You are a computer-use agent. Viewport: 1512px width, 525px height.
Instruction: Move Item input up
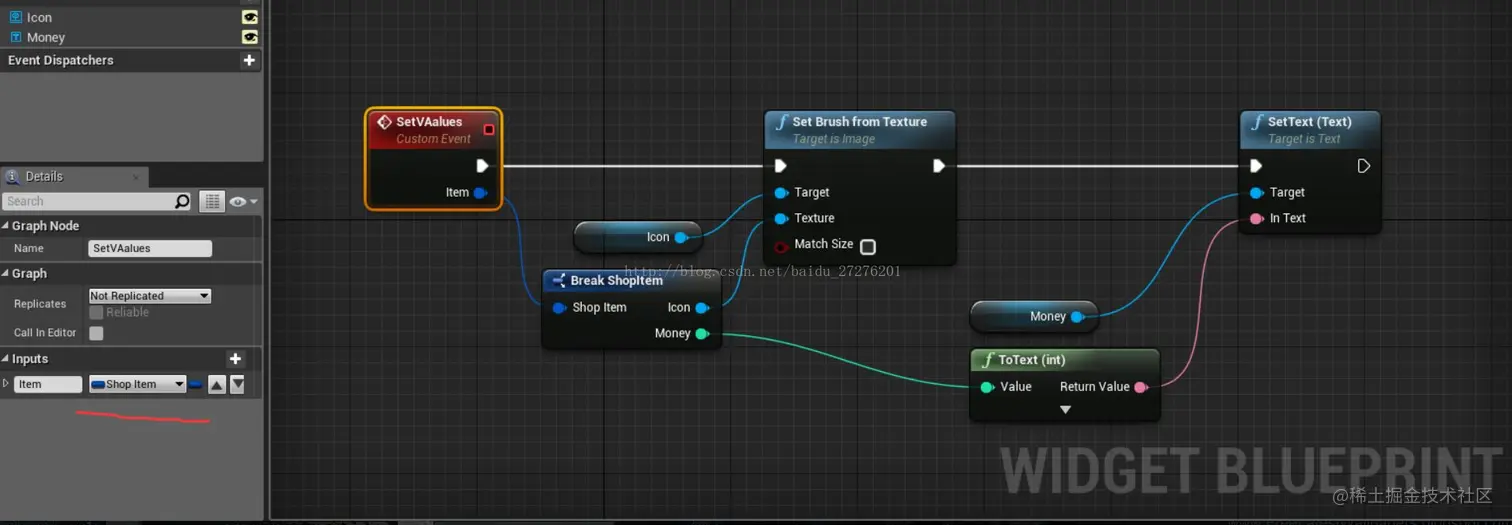pyautogui.click(x=216, y=384)
